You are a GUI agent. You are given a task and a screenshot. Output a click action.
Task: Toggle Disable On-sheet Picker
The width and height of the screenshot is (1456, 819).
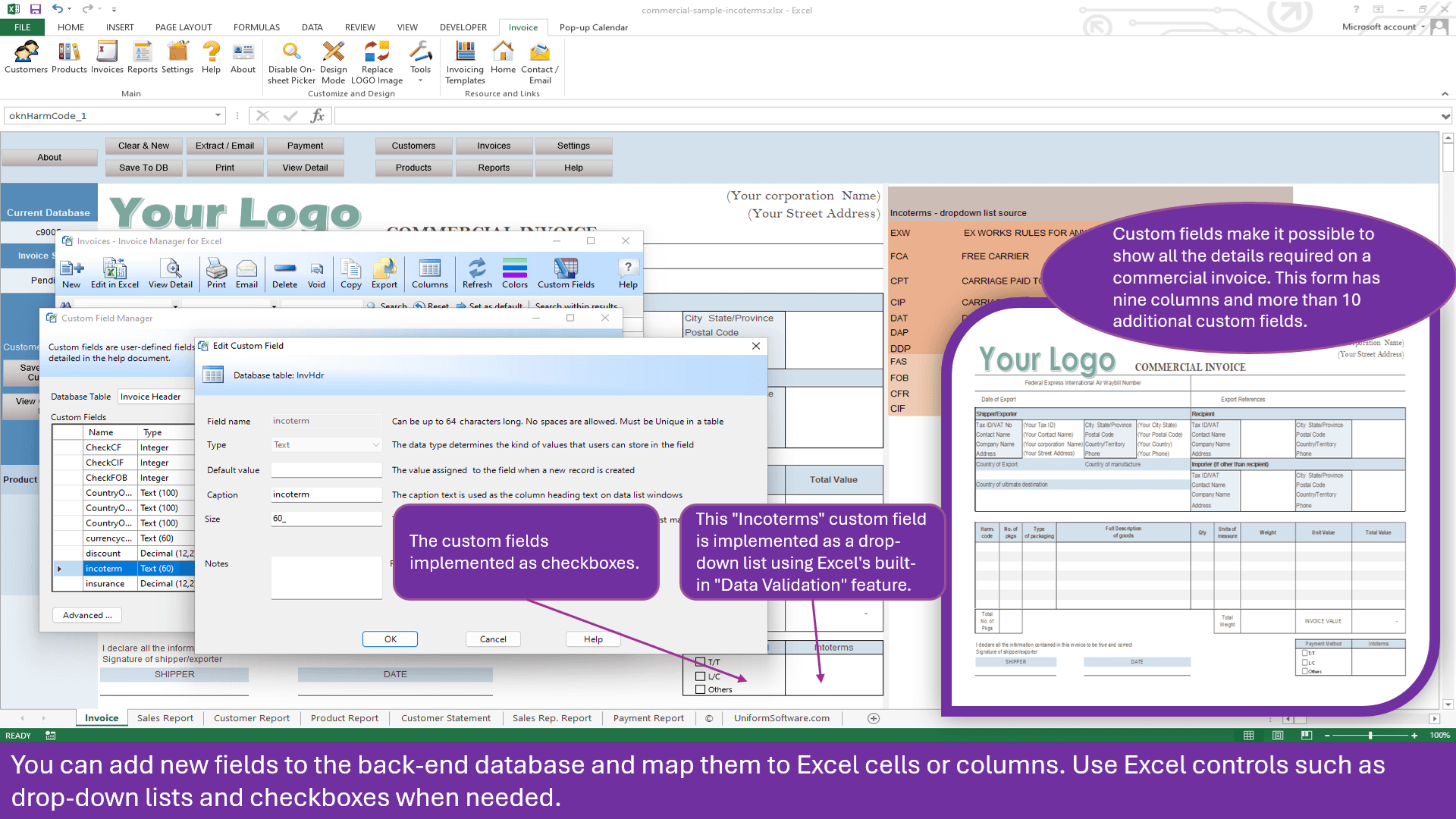coord(291,63)
